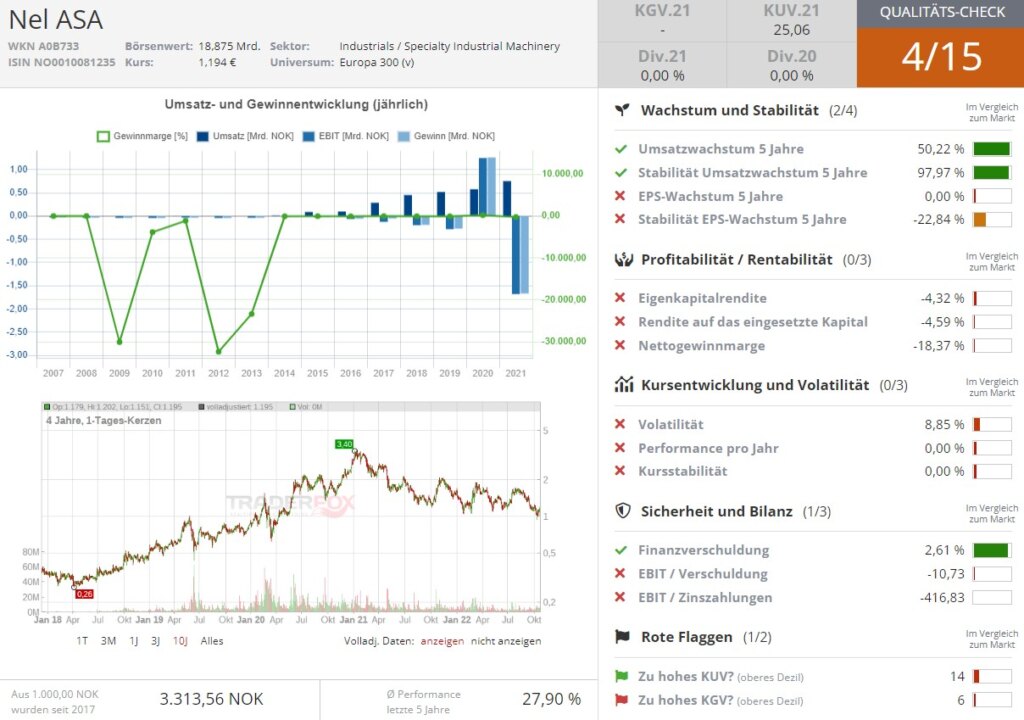Click the green bar for Umsatzwachstum 5 Jahre

click(992, 149)
